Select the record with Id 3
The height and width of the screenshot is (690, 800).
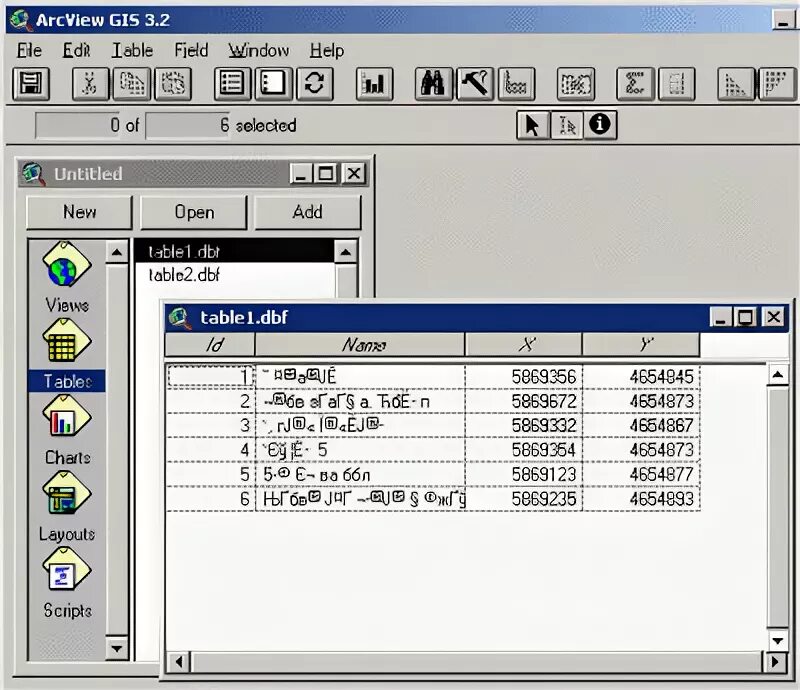coord(433,426)
